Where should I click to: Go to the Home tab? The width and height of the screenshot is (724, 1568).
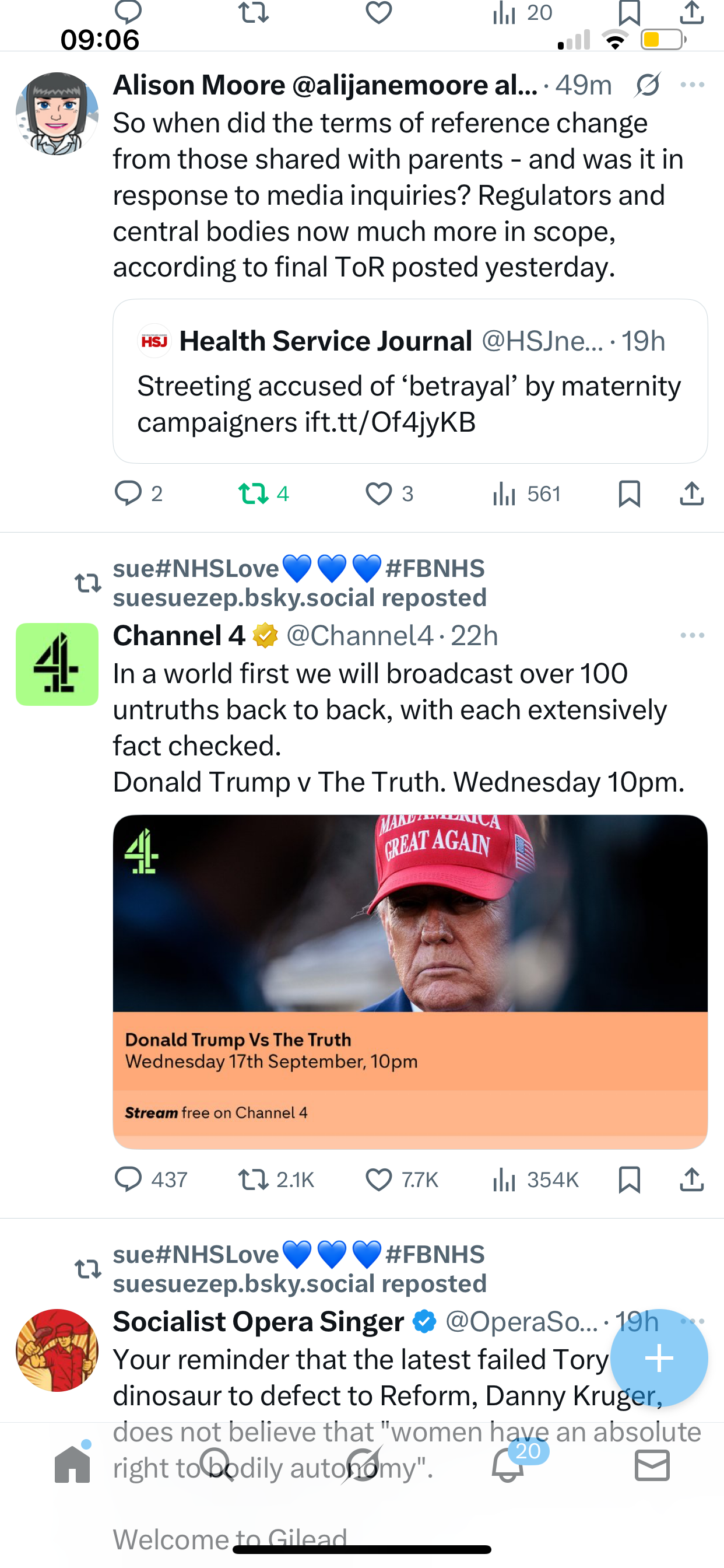tap(72, 1465)
